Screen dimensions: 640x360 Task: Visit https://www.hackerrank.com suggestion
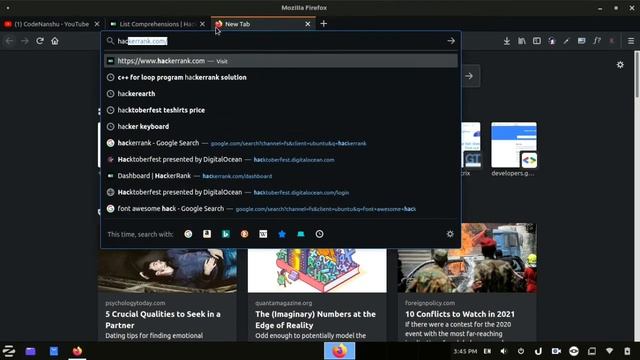281,61
